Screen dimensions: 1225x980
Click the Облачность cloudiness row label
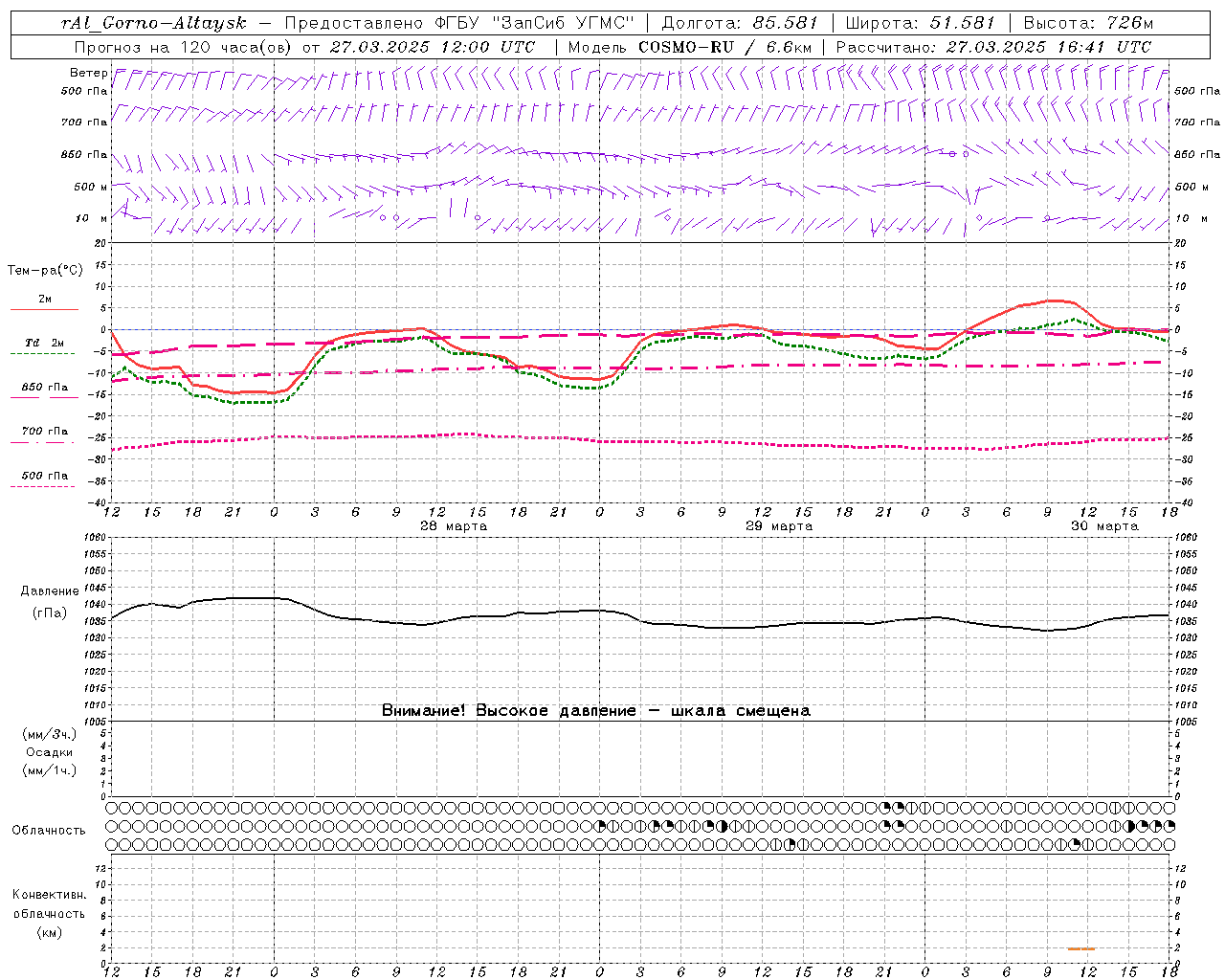49,830
